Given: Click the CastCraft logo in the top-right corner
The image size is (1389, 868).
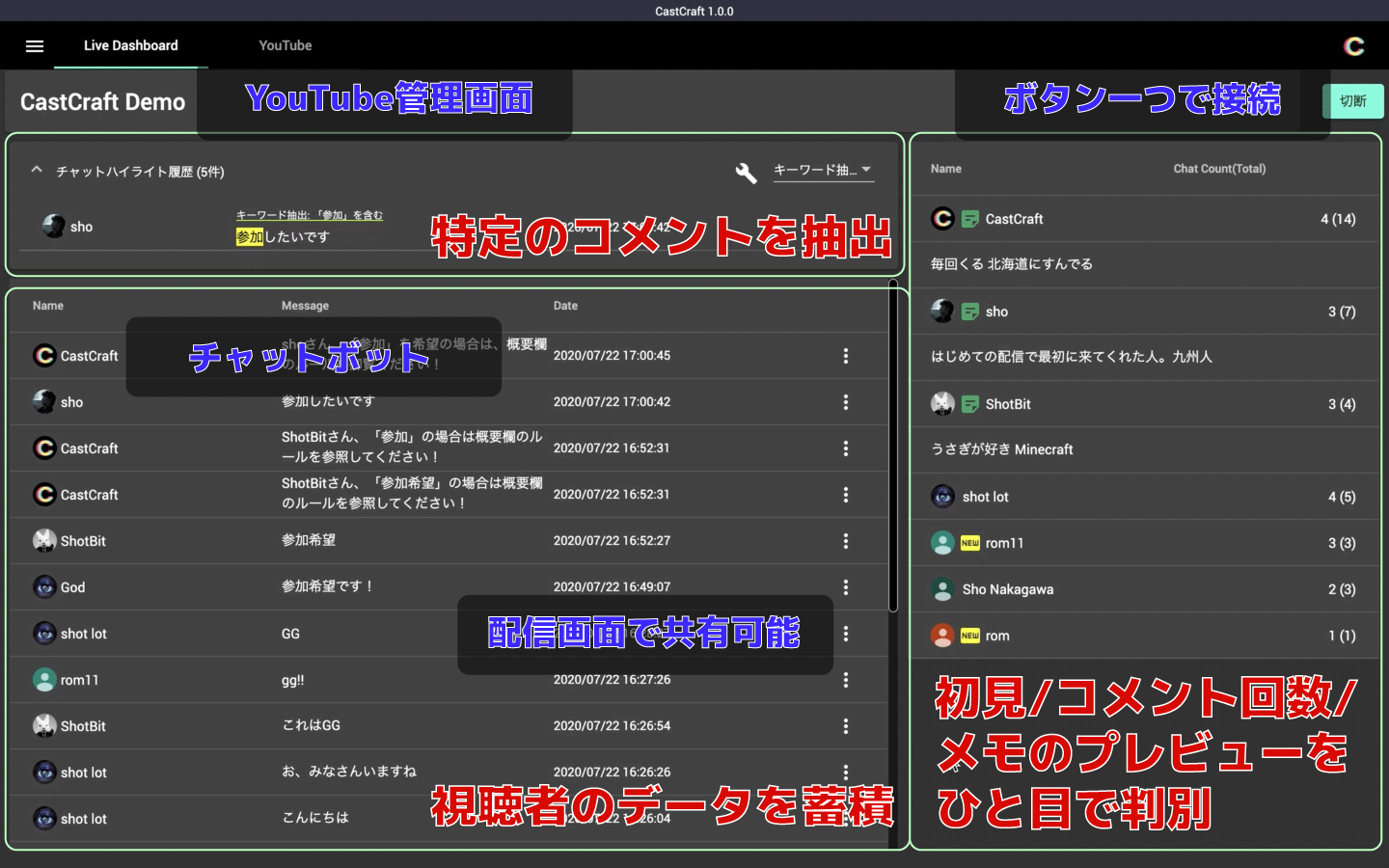Looking at the screenshot, I should coord(1353,45).
